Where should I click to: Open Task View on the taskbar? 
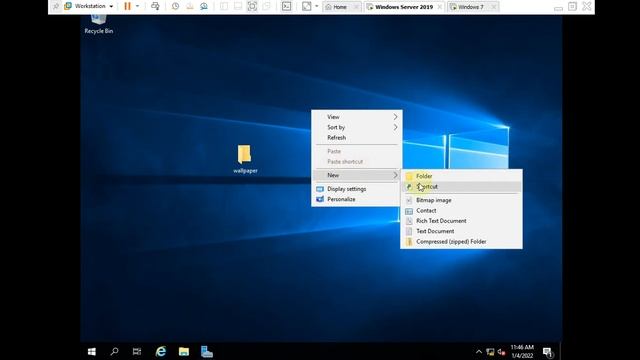pyautogui.click(x=137, y=351)
